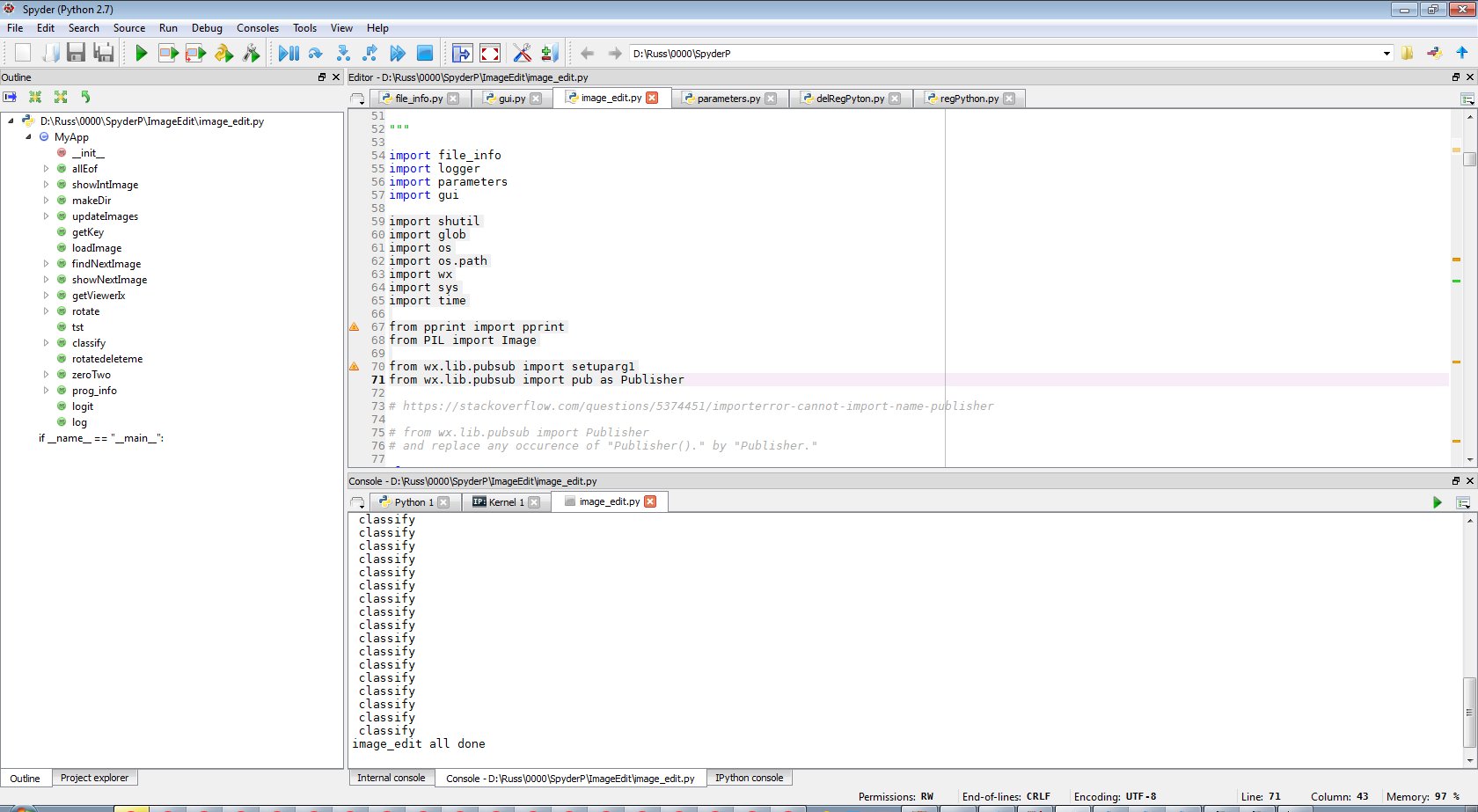Undock the Outline panel
1478x812 pixels.
tap(322, 77)
